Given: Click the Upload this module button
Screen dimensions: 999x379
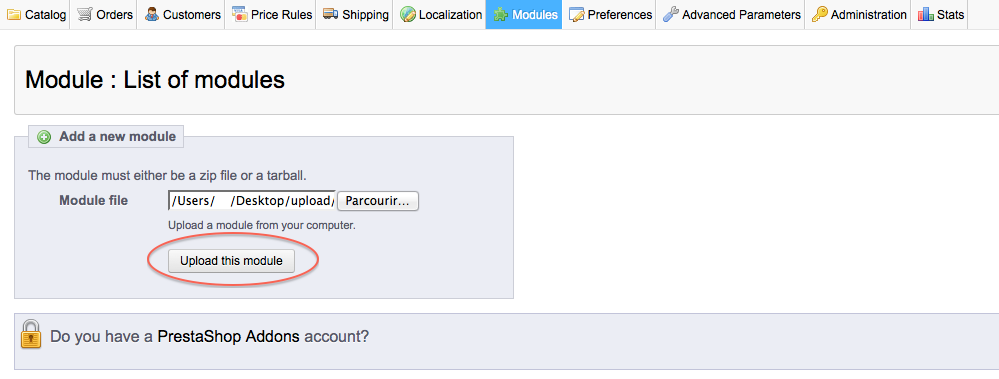Looking at the screenshot, I should (x=231, y=261).
